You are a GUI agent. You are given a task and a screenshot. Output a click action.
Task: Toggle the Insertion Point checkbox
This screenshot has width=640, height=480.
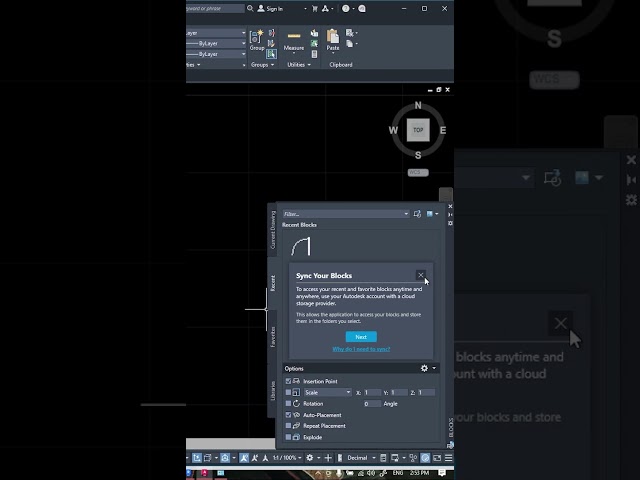(x=288, y=381)
